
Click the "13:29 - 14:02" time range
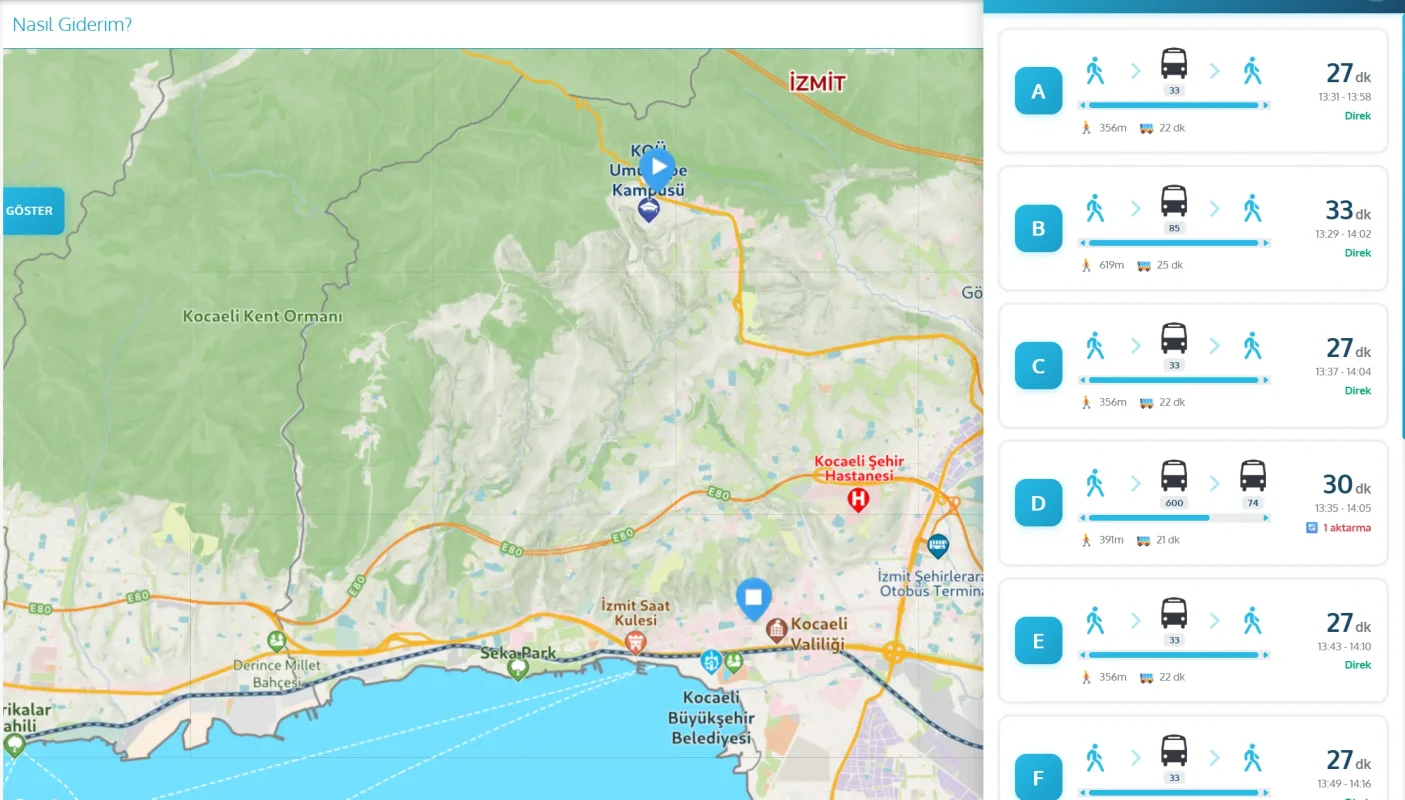coord(1343,234)
